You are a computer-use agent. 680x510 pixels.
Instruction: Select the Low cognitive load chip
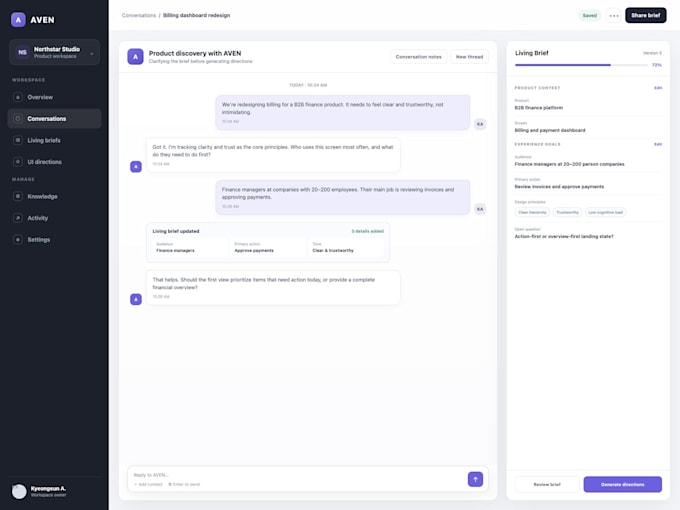605,212
